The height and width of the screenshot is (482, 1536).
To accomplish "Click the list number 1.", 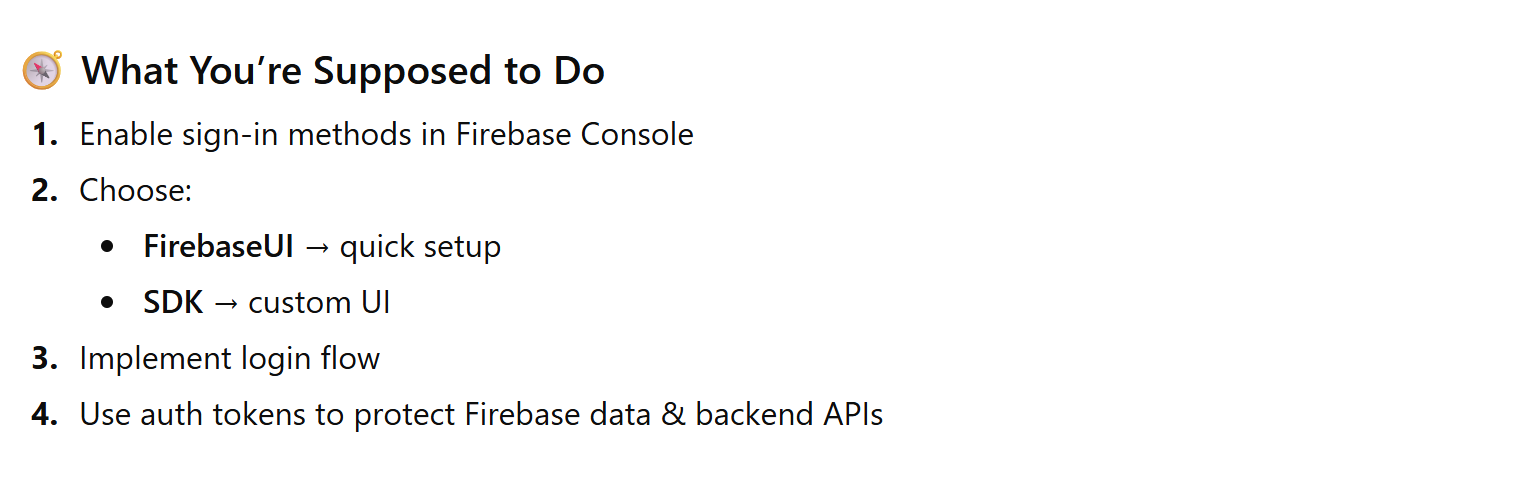I will (x=45, y=134).
